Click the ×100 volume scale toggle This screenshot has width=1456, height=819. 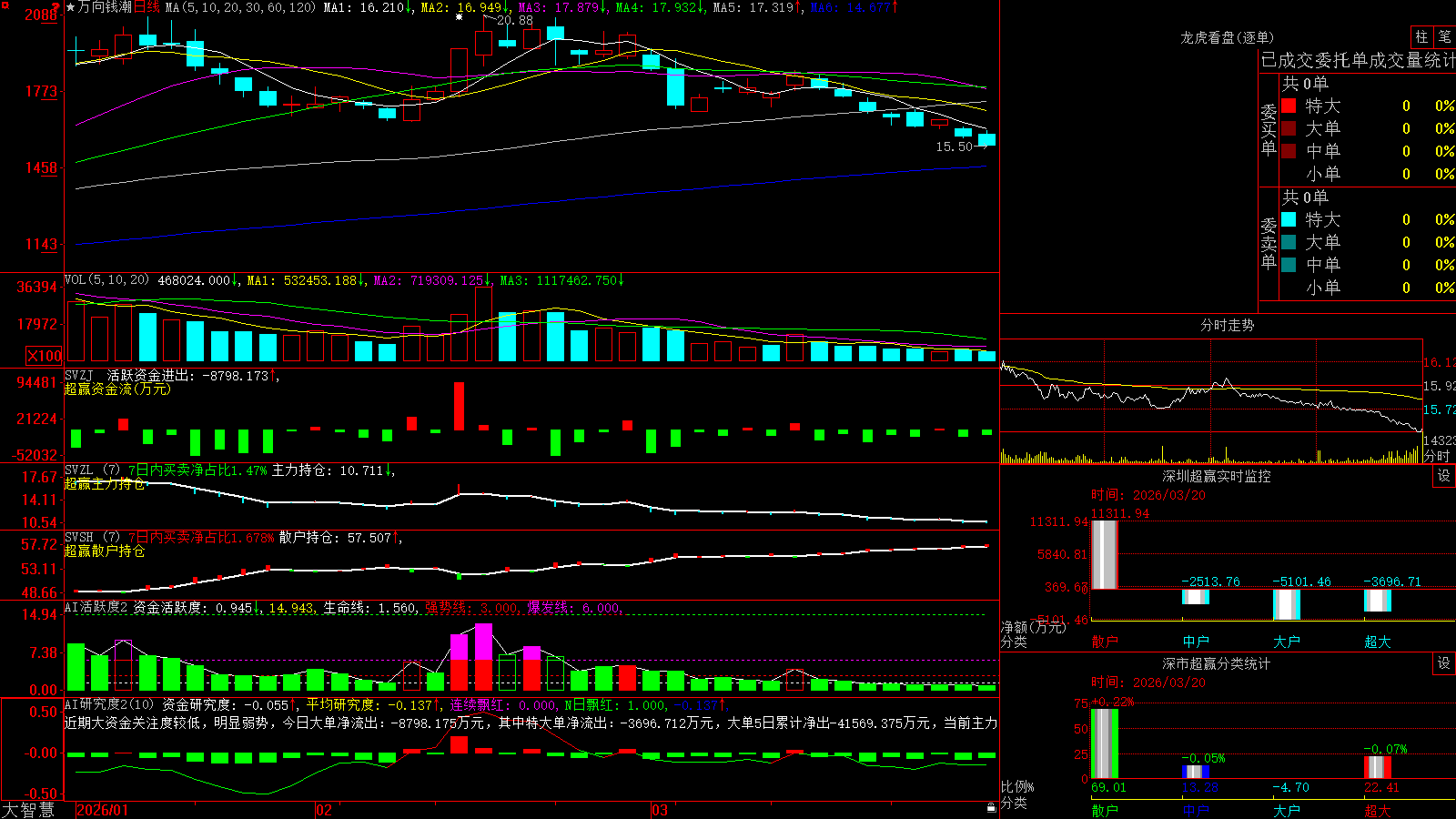point(44,356)
